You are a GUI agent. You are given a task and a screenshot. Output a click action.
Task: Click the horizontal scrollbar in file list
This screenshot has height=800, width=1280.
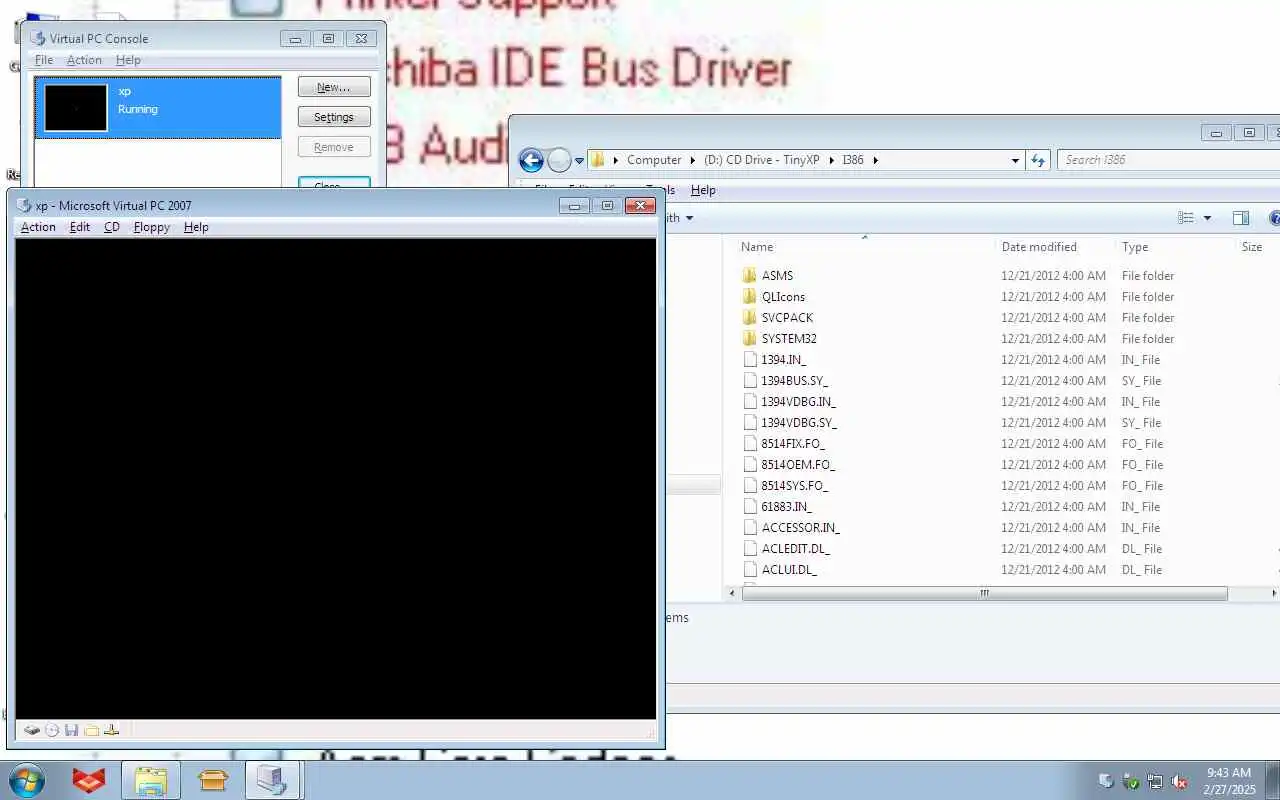tap(984, 593)
